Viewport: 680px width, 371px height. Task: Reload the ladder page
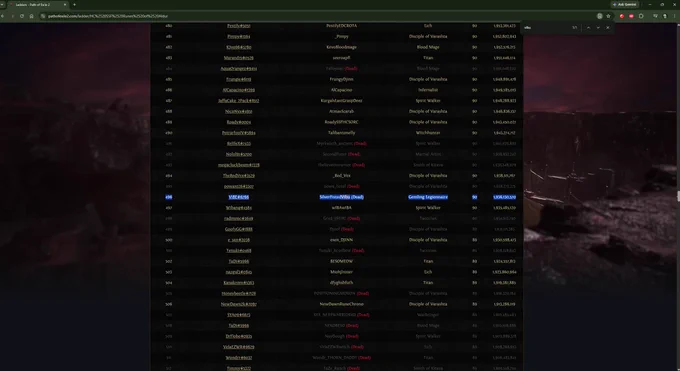tap(22, 16)
